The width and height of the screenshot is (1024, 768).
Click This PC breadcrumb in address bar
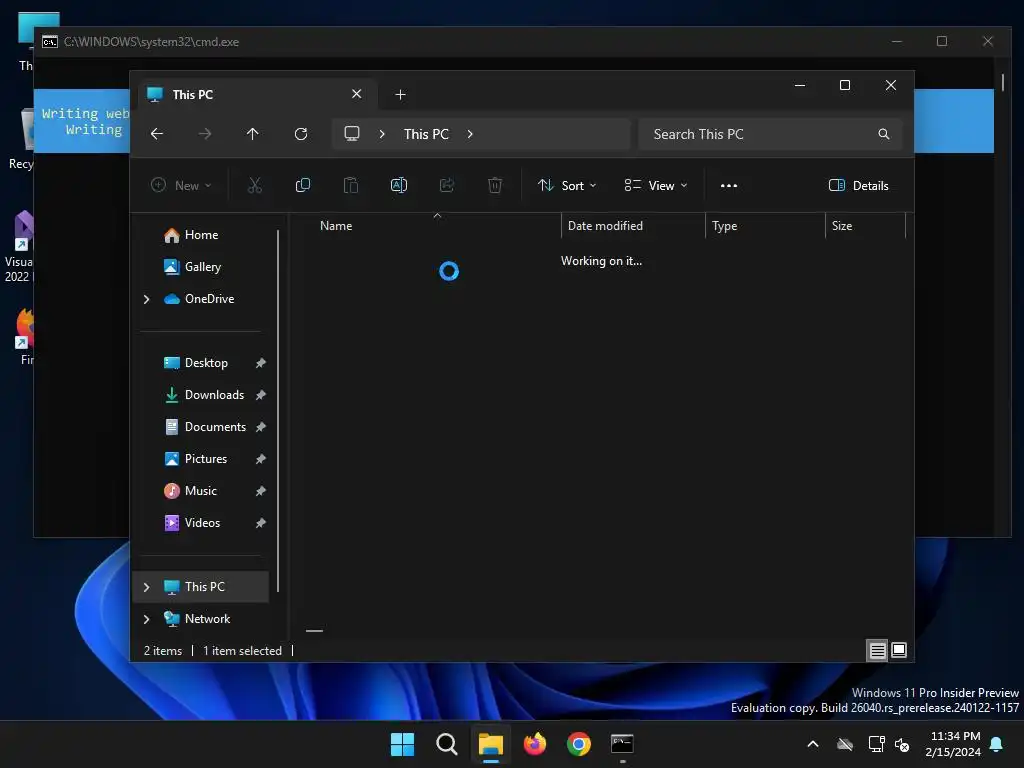click(x=426, y=134)
